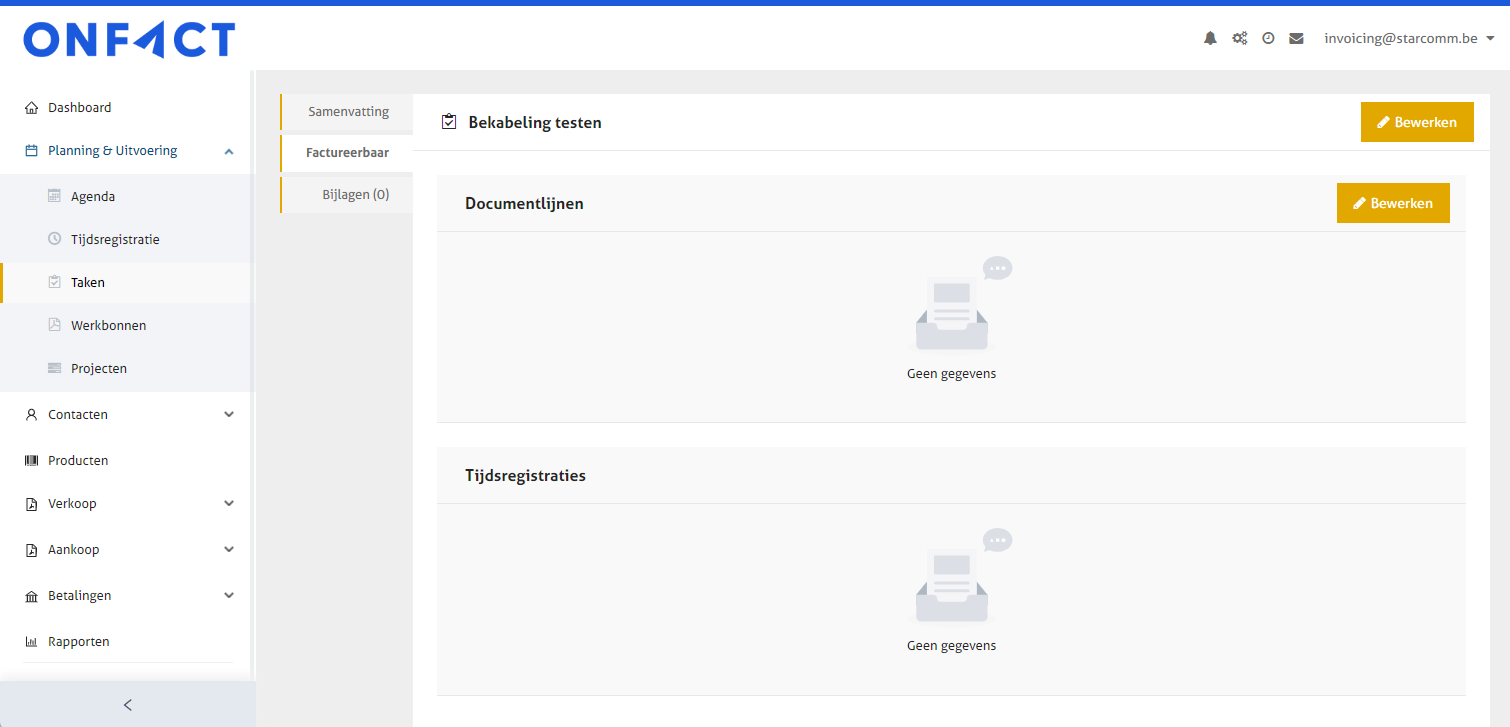Collapse the Planning & Uitvoering section
The height and width of the screenshot is (727, 1510).
tap(228, 151)
